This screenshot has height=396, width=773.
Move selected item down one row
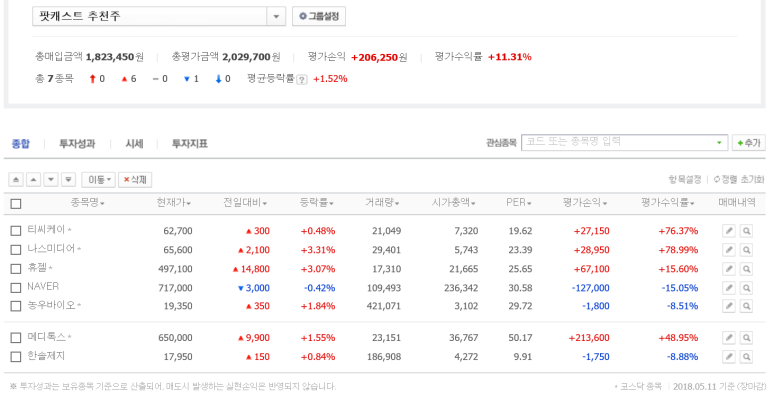click(51, 180)
